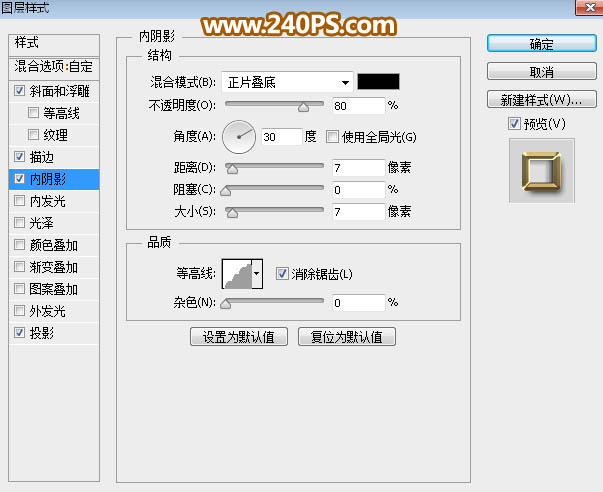This screenshot has height=492, width=603.
Task: Toggle 斜面和浮雕 checkbox
Action: [19, 91]
